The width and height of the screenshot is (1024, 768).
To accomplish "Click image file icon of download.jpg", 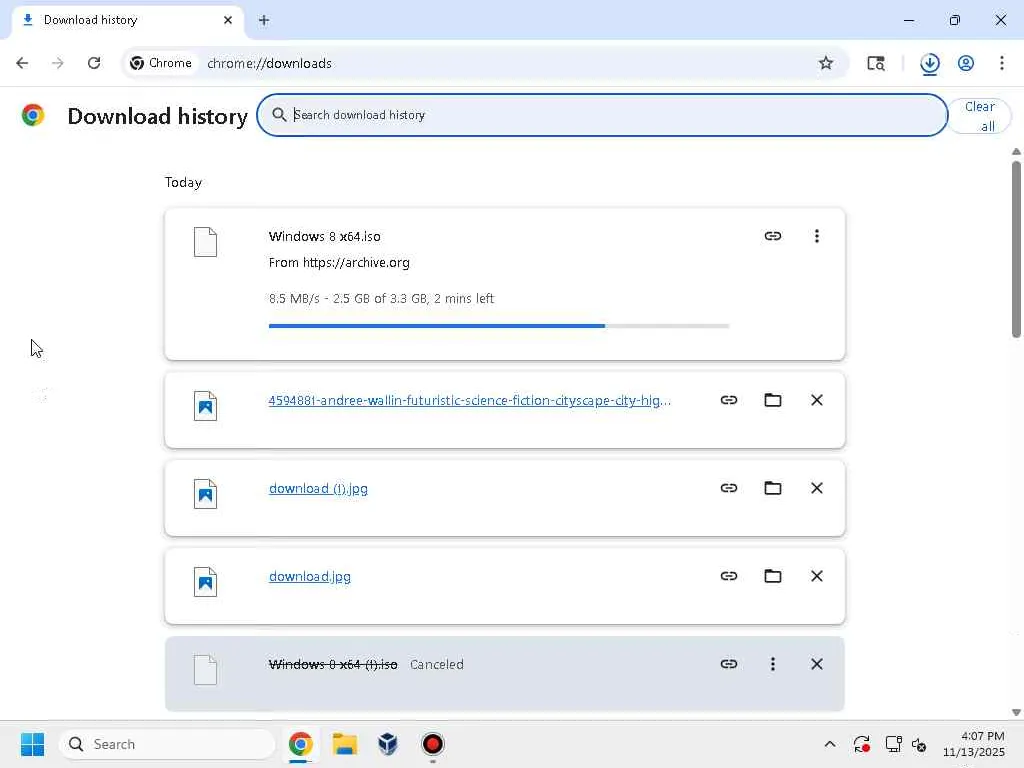I will coord(205,582).
